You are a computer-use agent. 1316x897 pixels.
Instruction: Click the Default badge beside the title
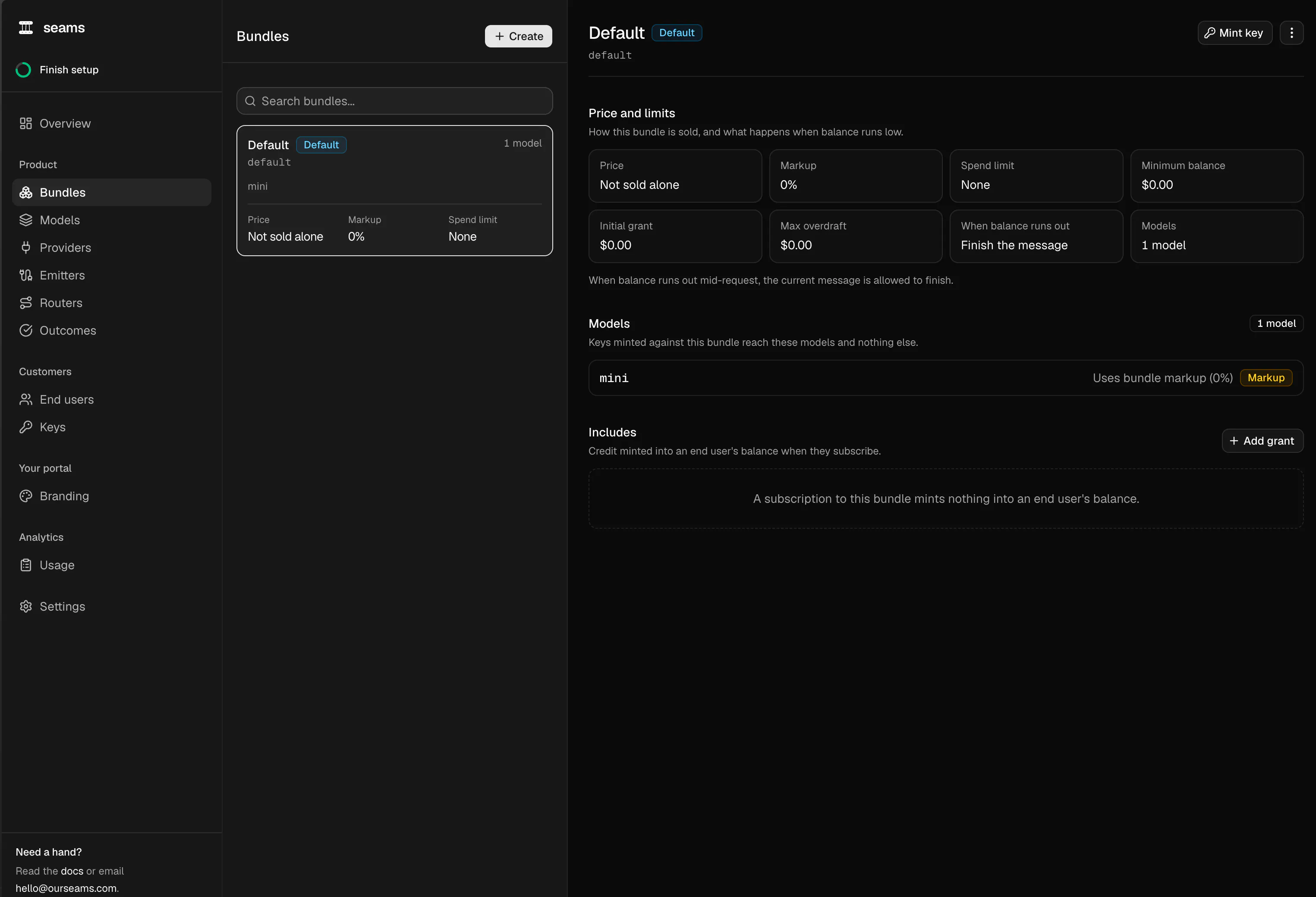coord(677,33)
